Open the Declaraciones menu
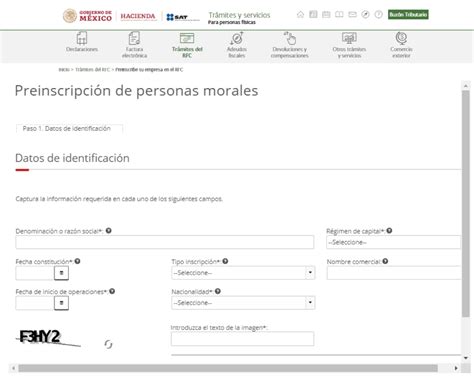Viewport: 474px width, 382px height. coord(82,42)
